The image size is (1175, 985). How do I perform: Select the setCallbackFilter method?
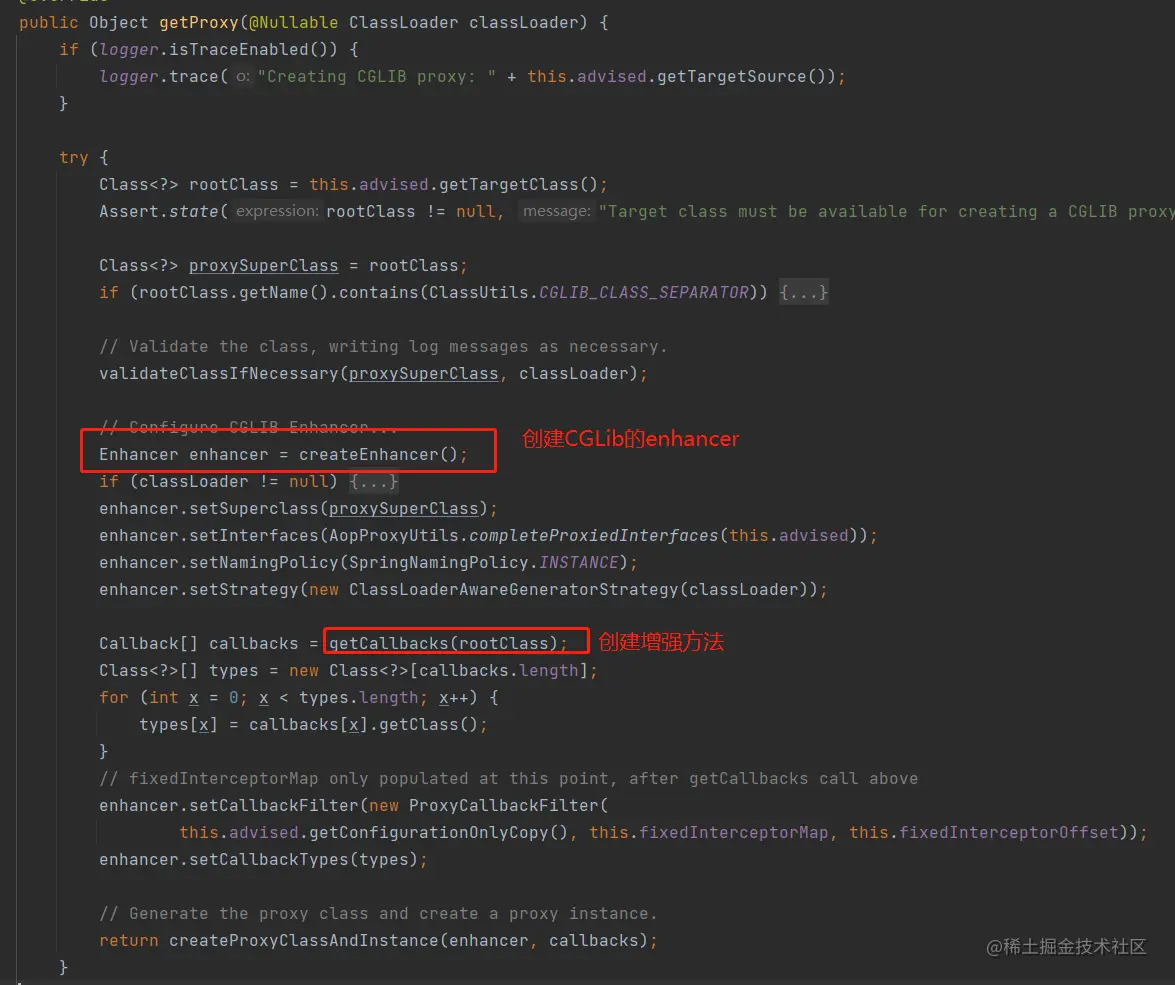point(274,805)
